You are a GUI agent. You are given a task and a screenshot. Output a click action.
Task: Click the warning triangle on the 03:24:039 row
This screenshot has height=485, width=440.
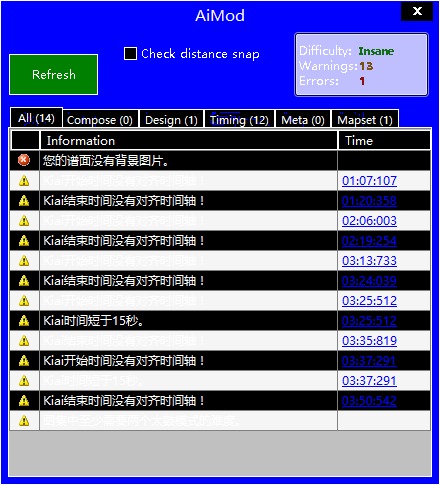click(x=24, y=281)
